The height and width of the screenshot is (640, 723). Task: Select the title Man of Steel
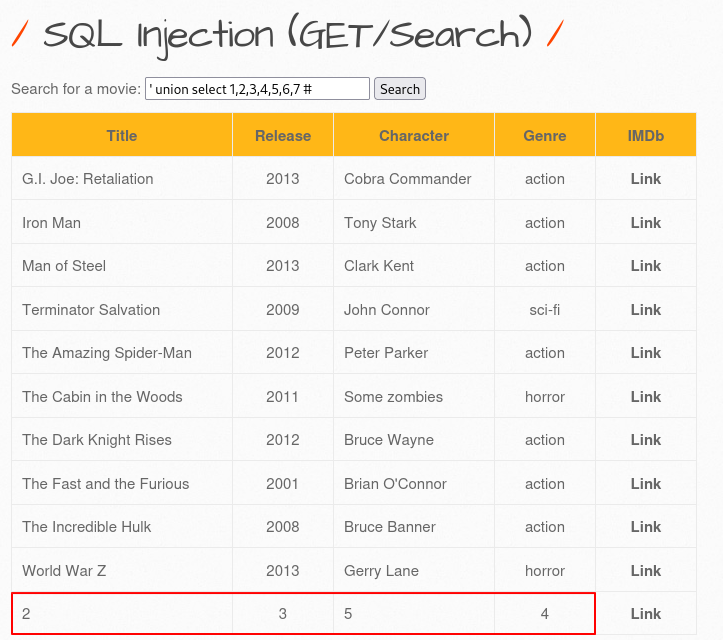click(64, 266)
